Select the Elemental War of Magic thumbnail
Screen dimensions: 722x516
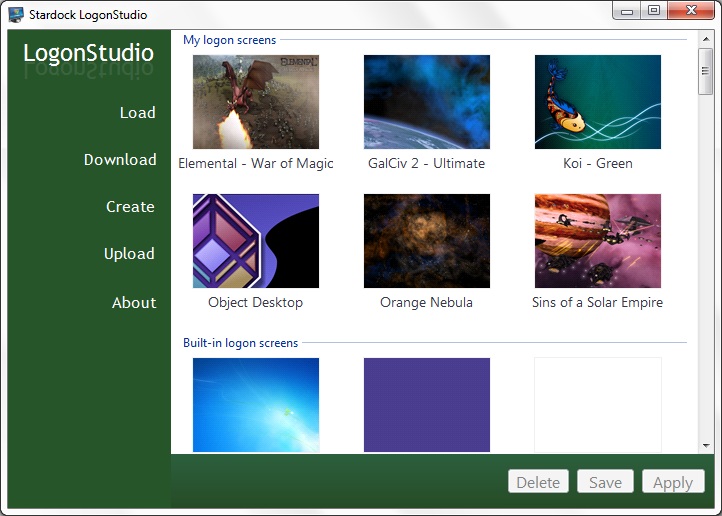[256, 102]
